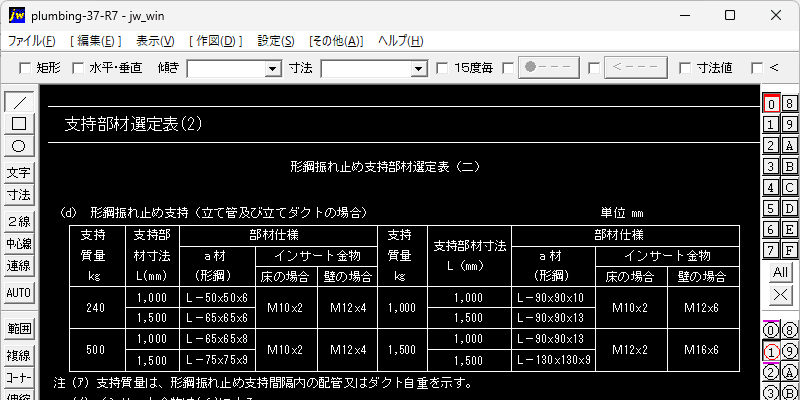Open the ファイル(F) menu
Screen dimensions: 800x400
click(32, 41)
